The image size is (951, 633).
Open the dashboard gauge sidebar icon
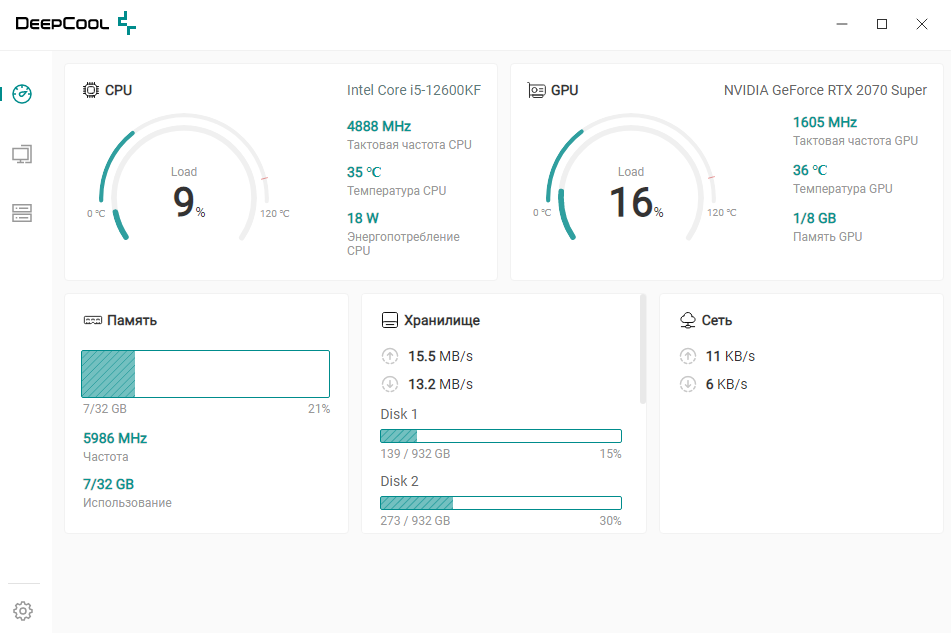click(22, 94)
